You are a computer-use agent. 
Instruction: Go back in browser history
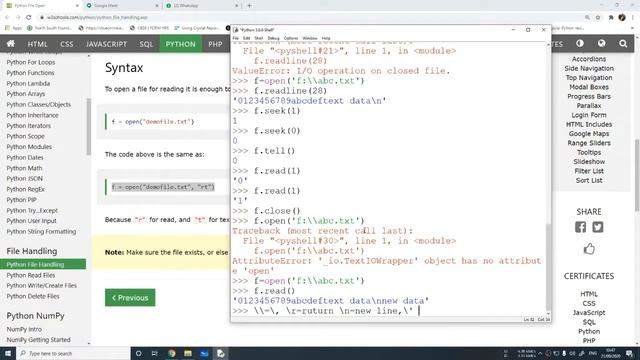click(x=7, y=17)
